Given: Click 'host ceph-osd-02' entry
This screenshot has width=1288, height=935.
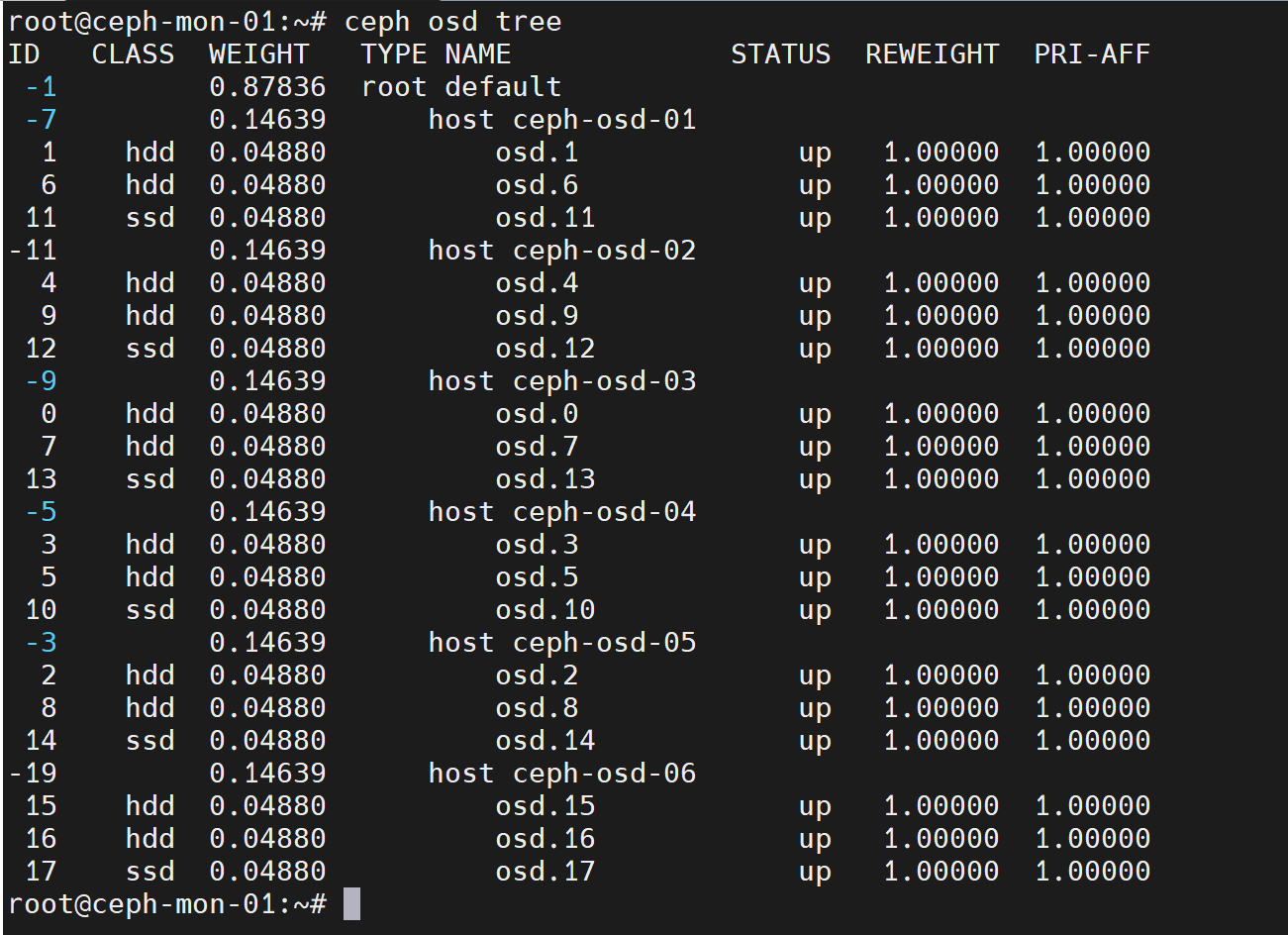Looking at the screenshot, I should (x=562, y=250).
